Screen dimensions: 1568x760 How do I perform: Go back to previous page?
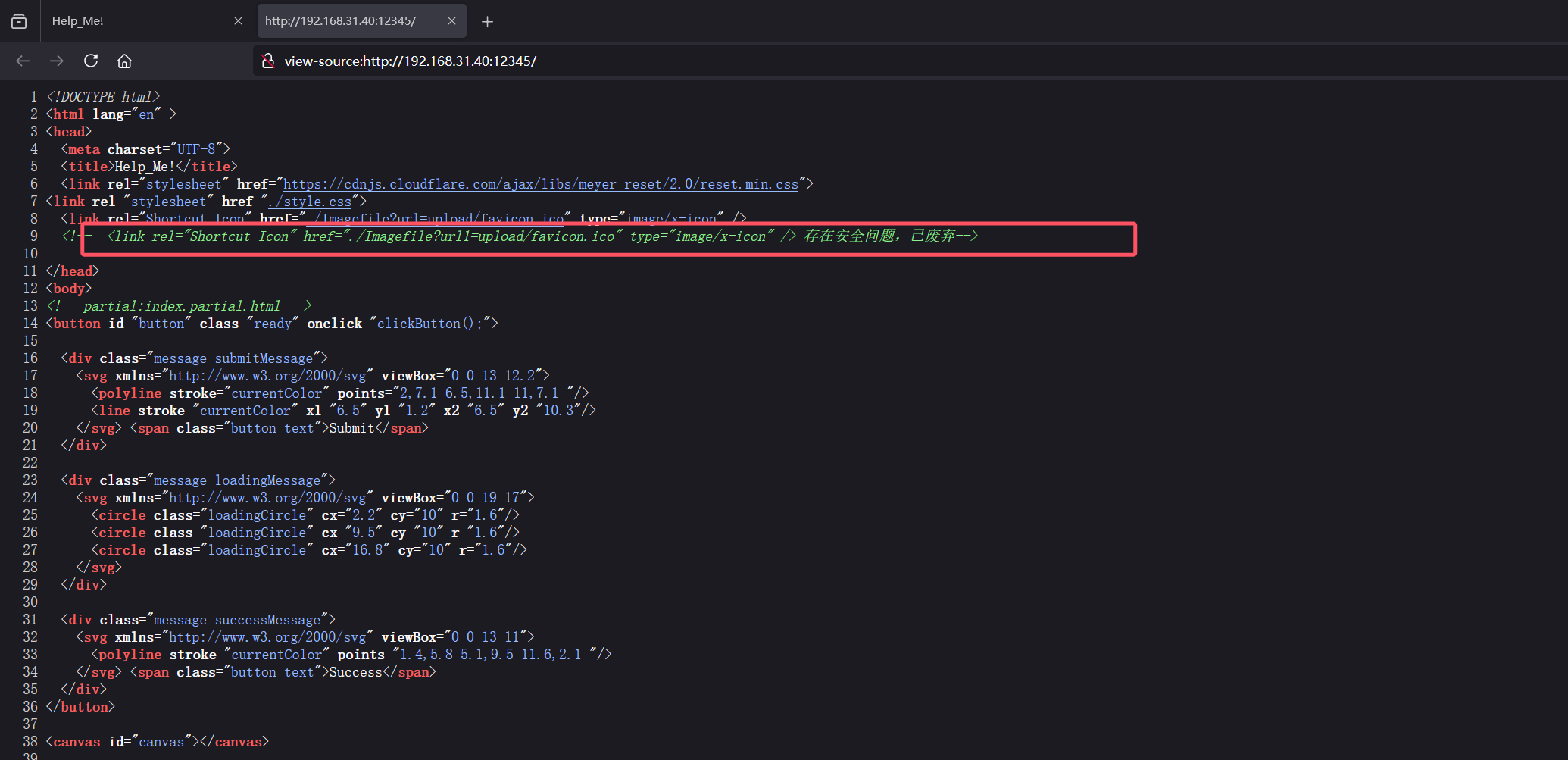(23, 61)
